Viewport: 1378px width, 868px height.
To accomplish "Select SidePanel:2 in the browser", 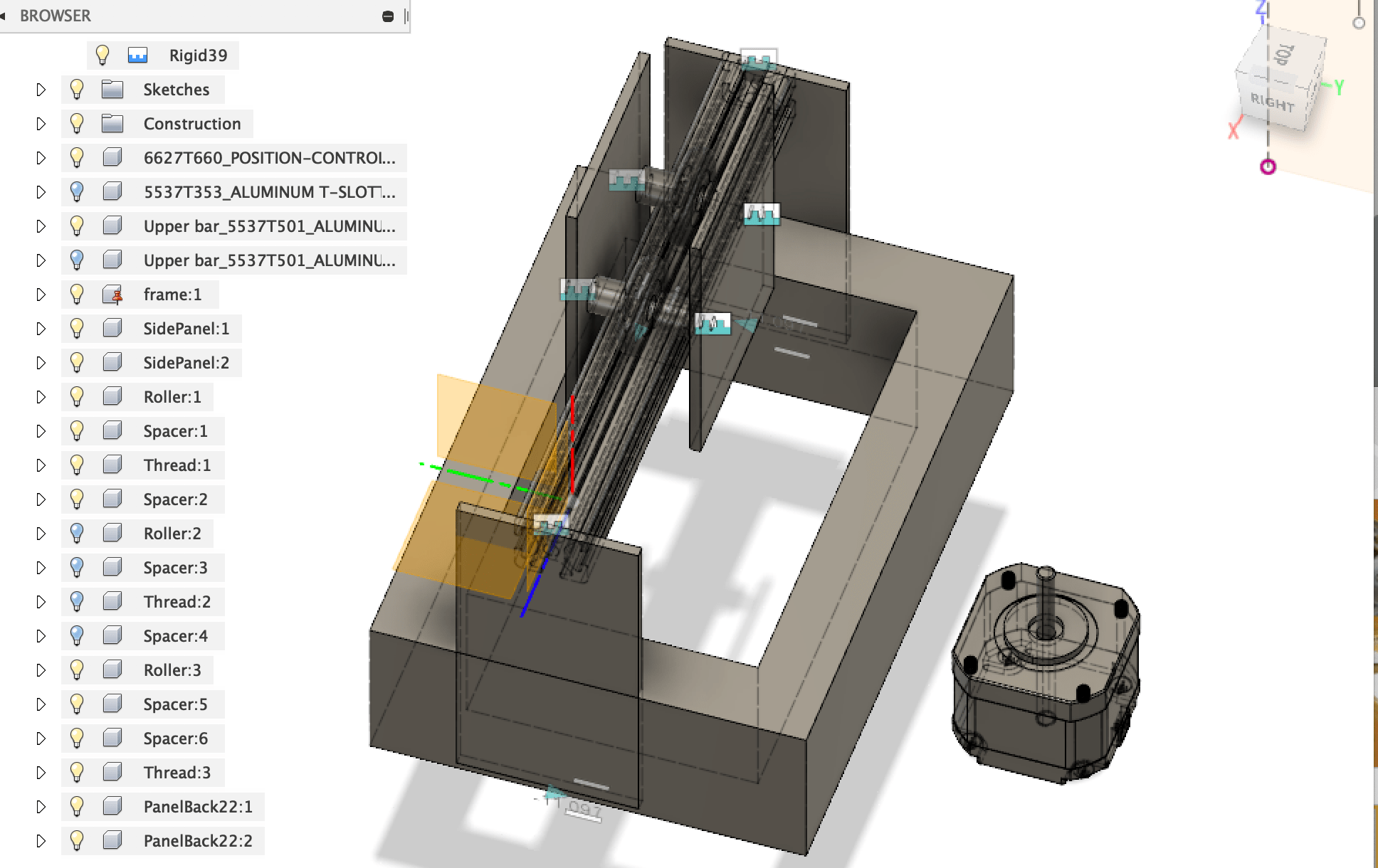I will pos(186,363).
